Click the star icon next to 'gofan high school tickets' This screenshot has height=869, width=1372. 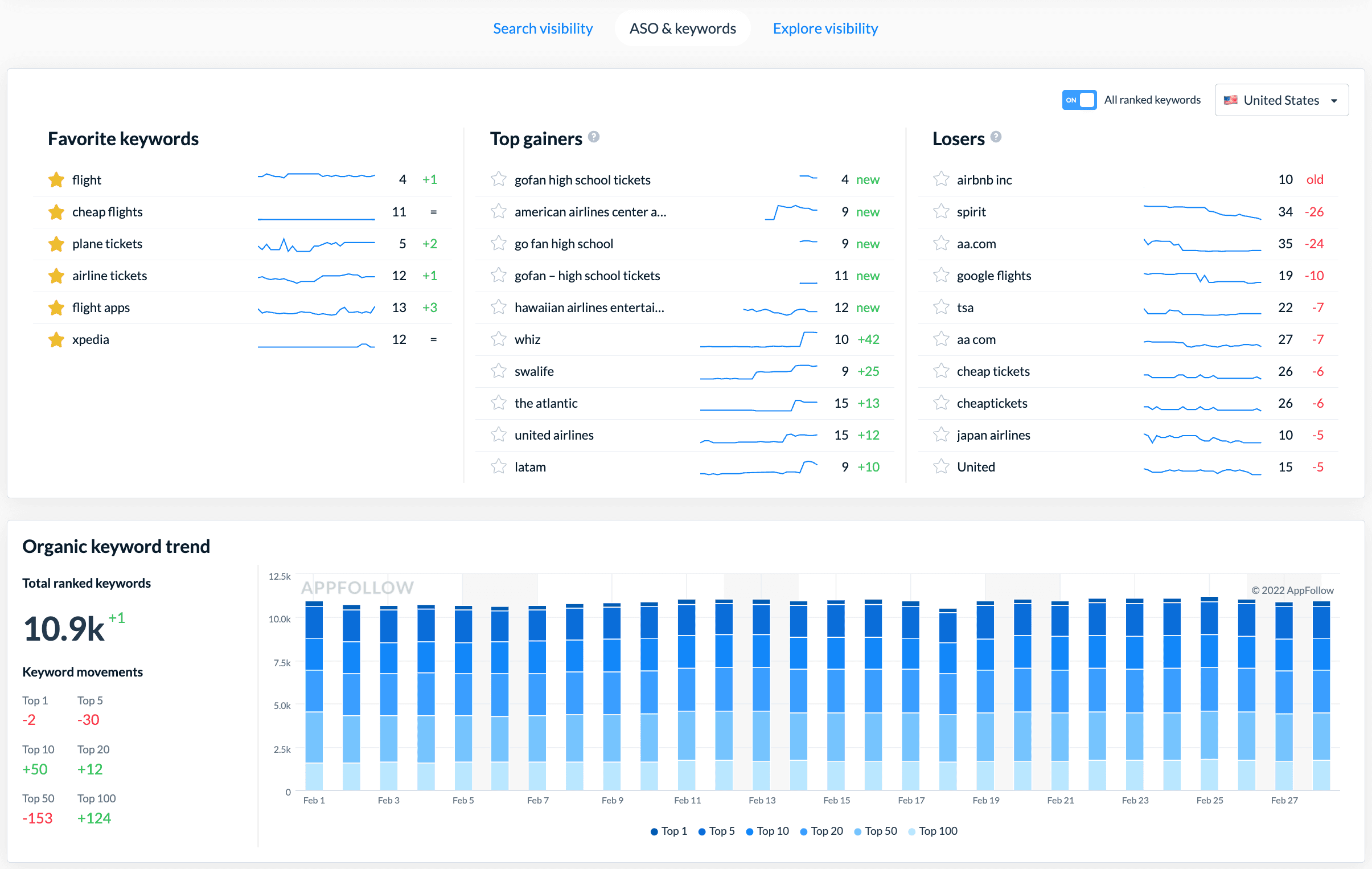click(498, 179)
